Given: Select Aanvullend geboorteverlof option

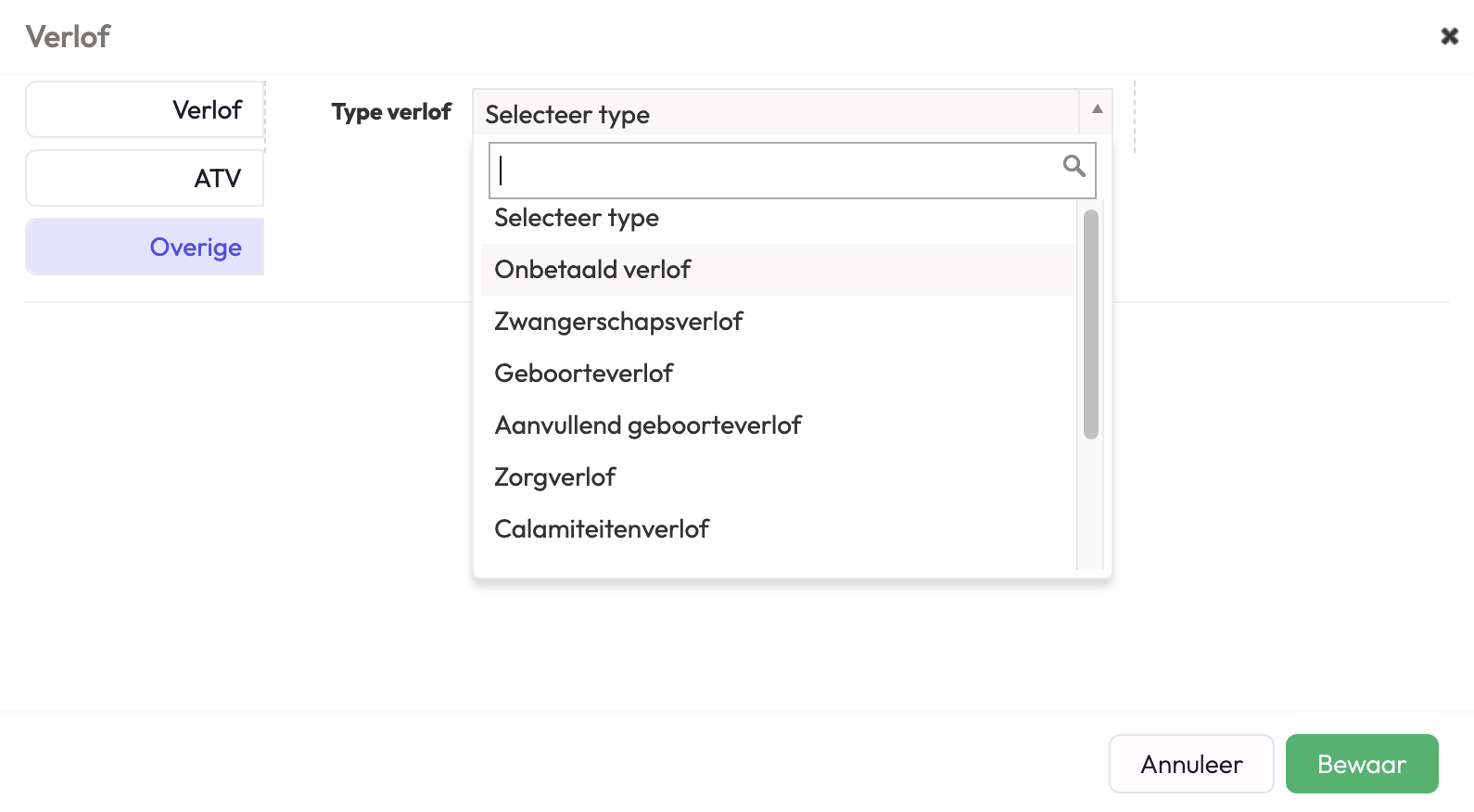Looking at the screenshot, I should click(648, 425).
